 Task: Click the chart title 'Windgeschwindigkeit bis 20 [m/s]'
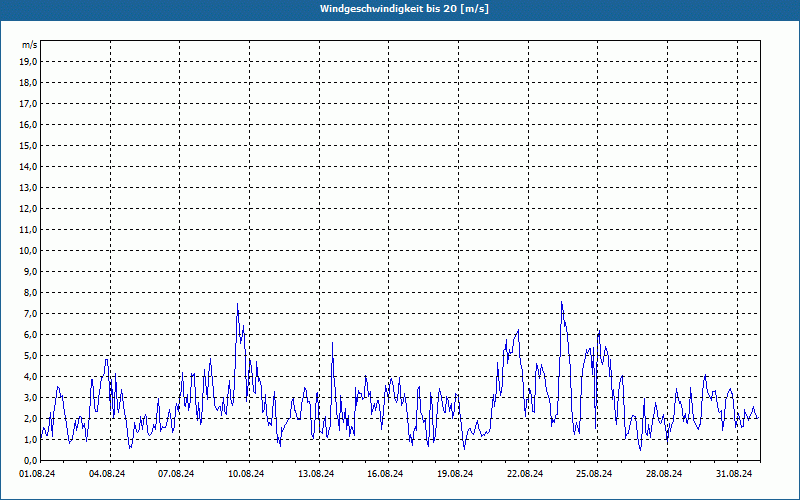click(x=404, y=9)
